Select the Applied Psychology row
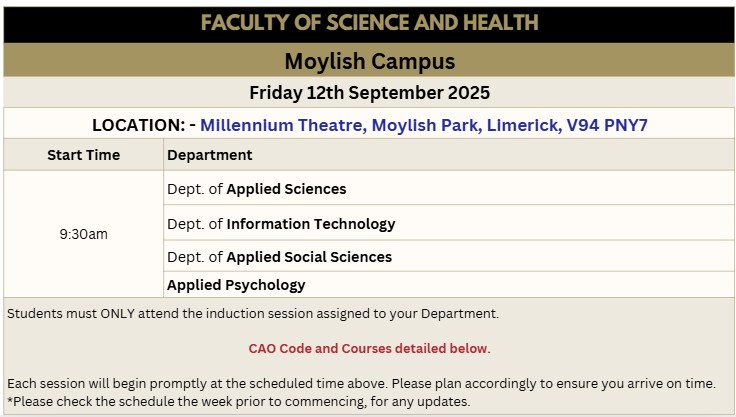Viewport: 736px width, 417px height. tap(236, 285)
